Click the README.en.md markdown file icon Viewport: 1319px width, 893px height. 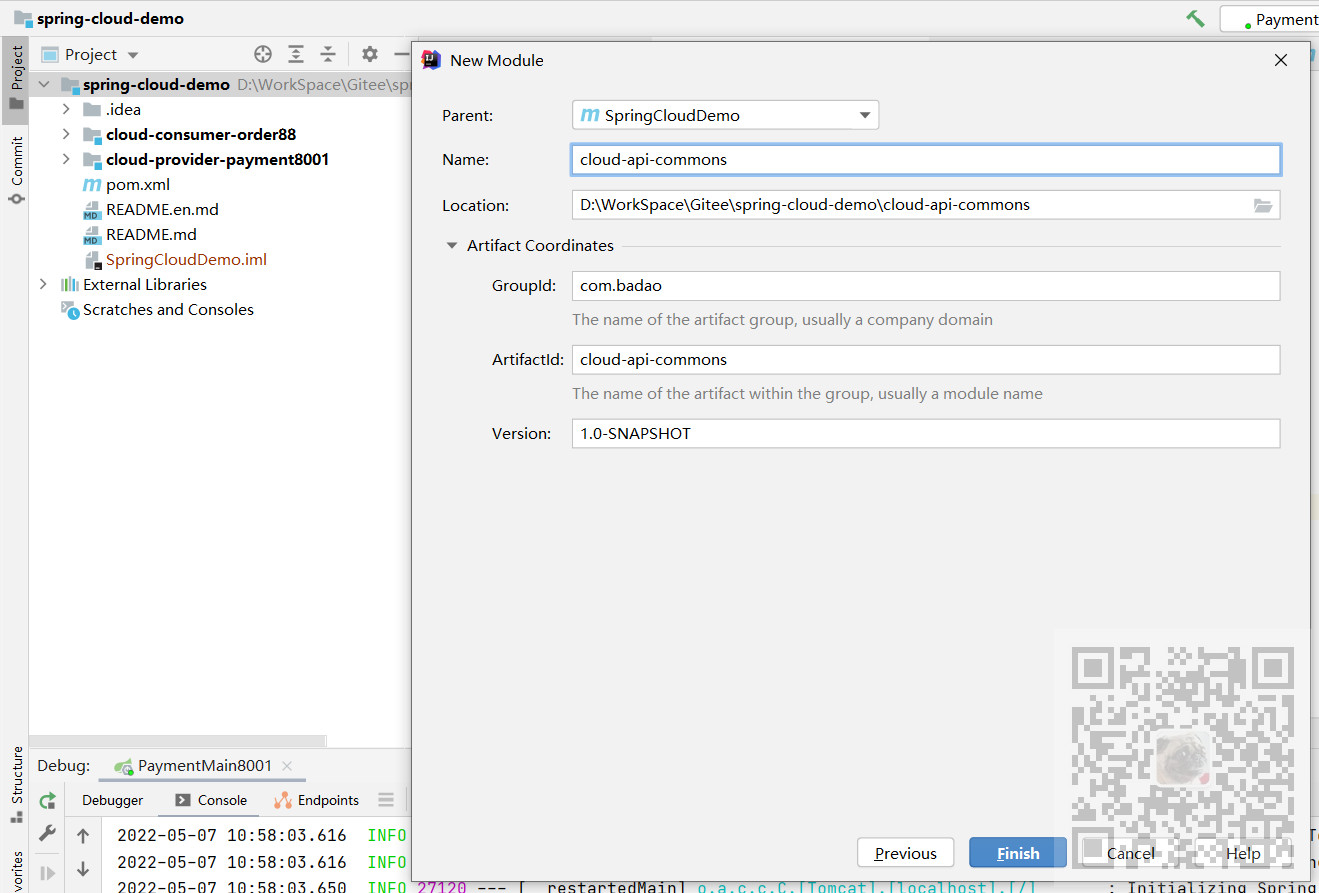pos(91,210)
